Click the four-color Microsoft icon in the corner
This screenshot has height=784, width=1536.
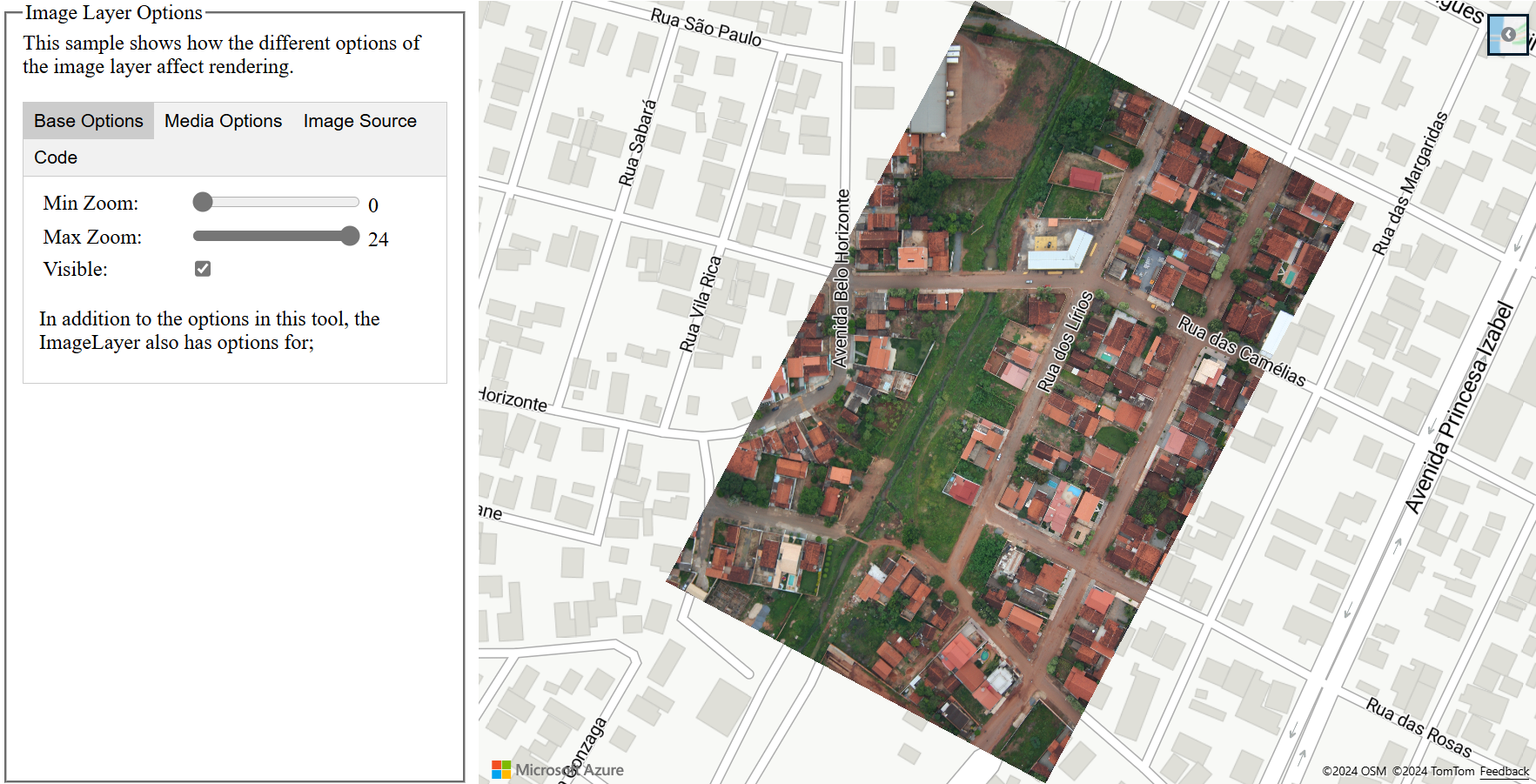(x=502, y=768)
